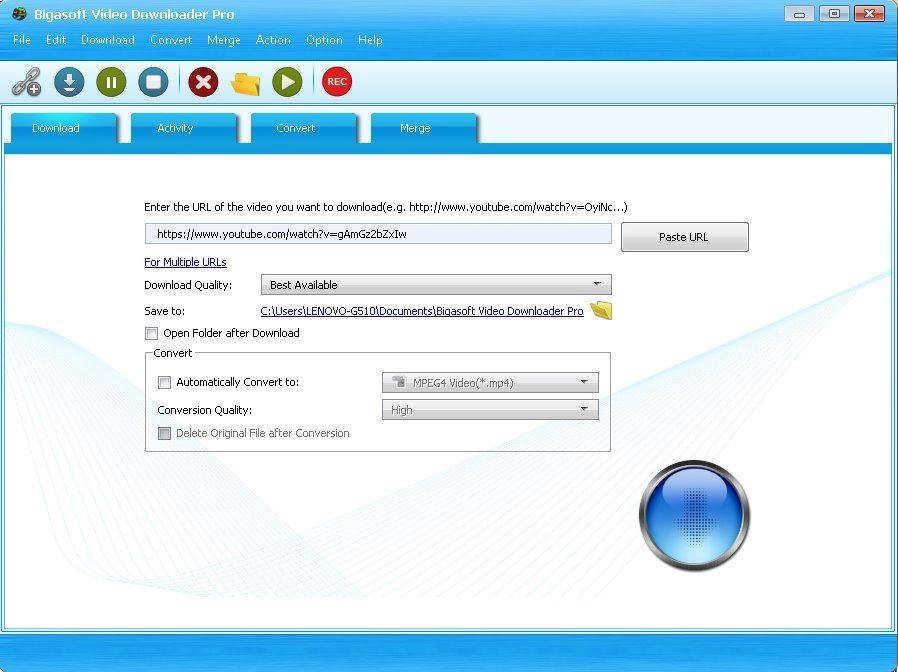Click the blue download toolbar icon
This screenshot has width=898, height=672.
tap(69, 82)
